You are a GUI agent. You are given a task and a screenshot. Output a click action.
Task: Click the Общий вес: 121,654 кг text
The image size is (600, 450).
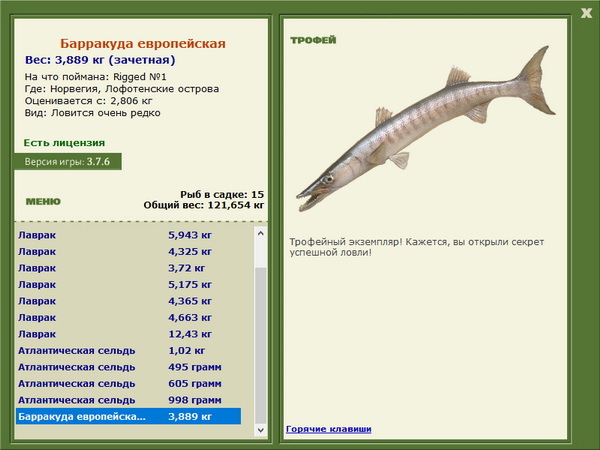[204, 205]
